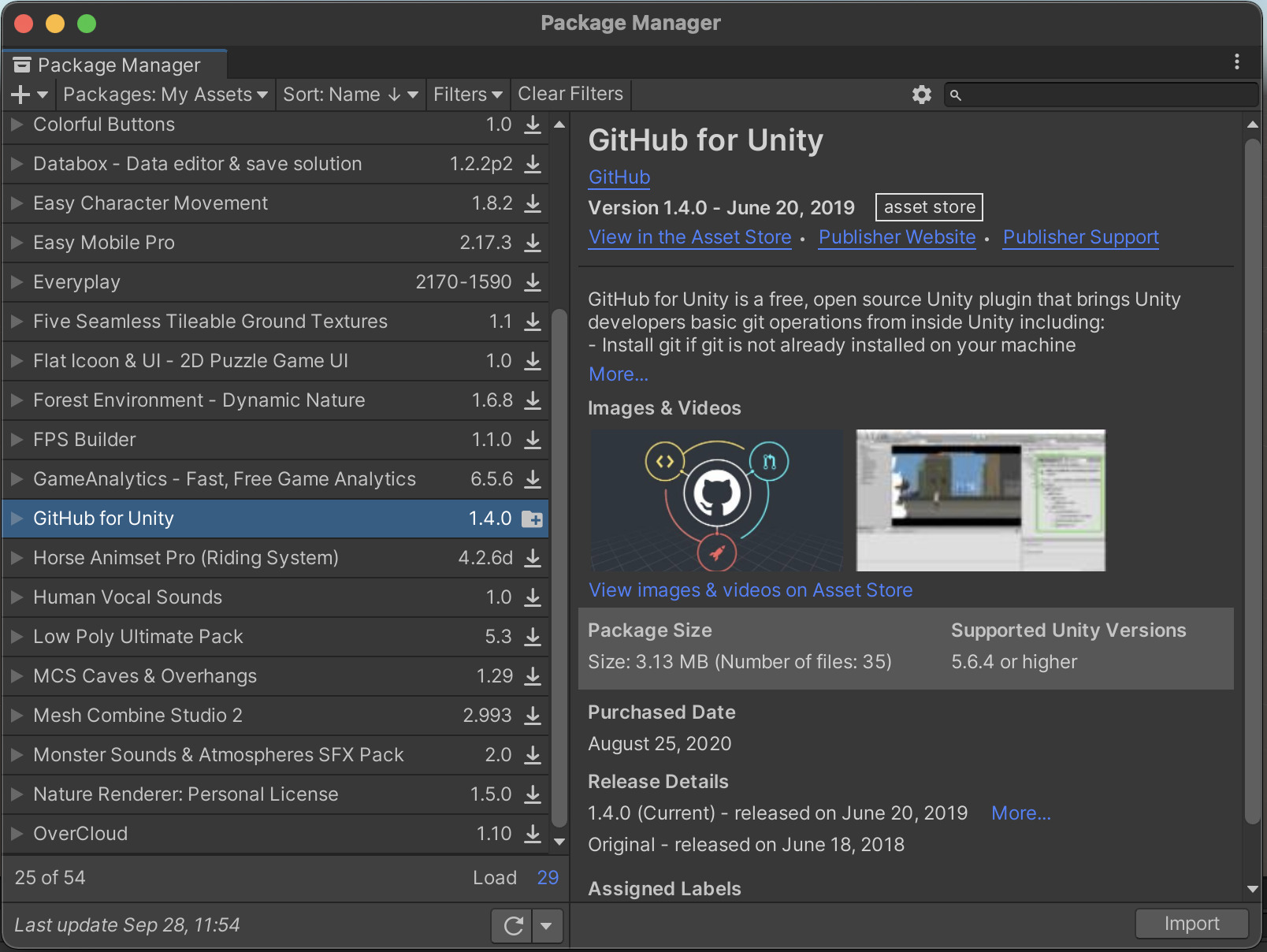
Task: Select GameAnalytics - Fast, Free Game Analytics row
Action: pyautogui.click(x=275, y=479)
